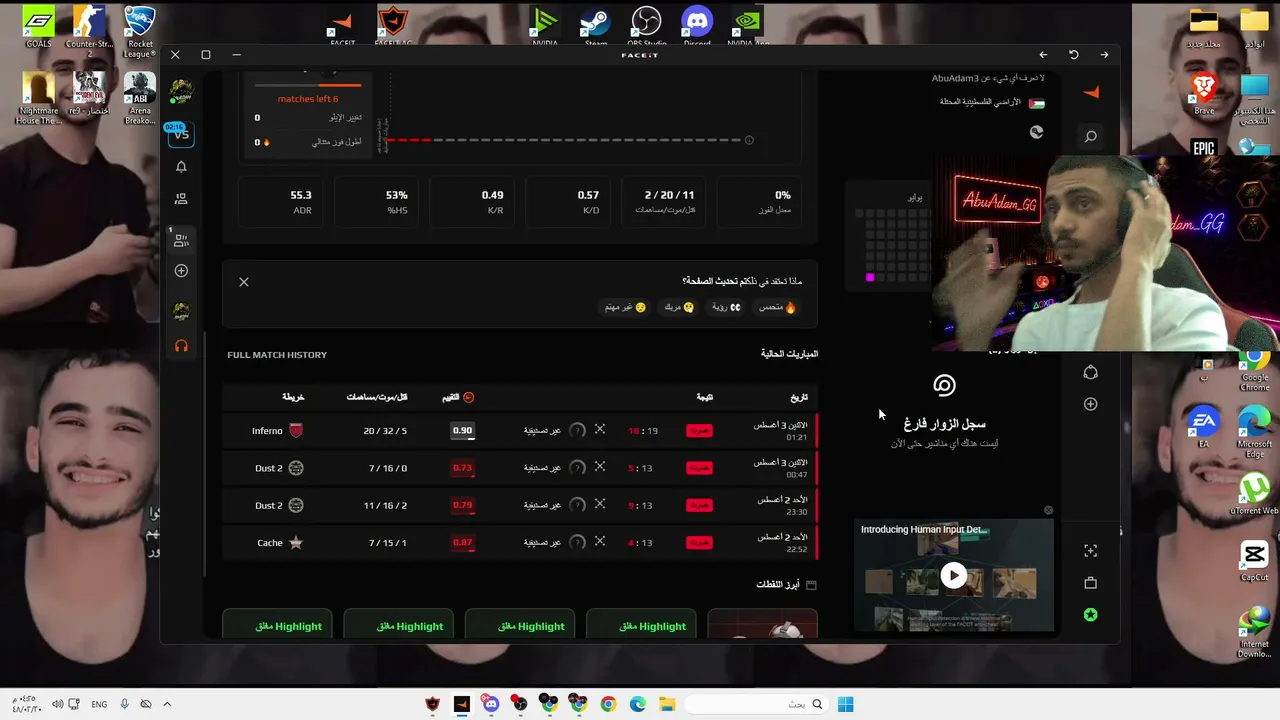
Task: Click the rating info icon in table header
Action: click(468, 397)
